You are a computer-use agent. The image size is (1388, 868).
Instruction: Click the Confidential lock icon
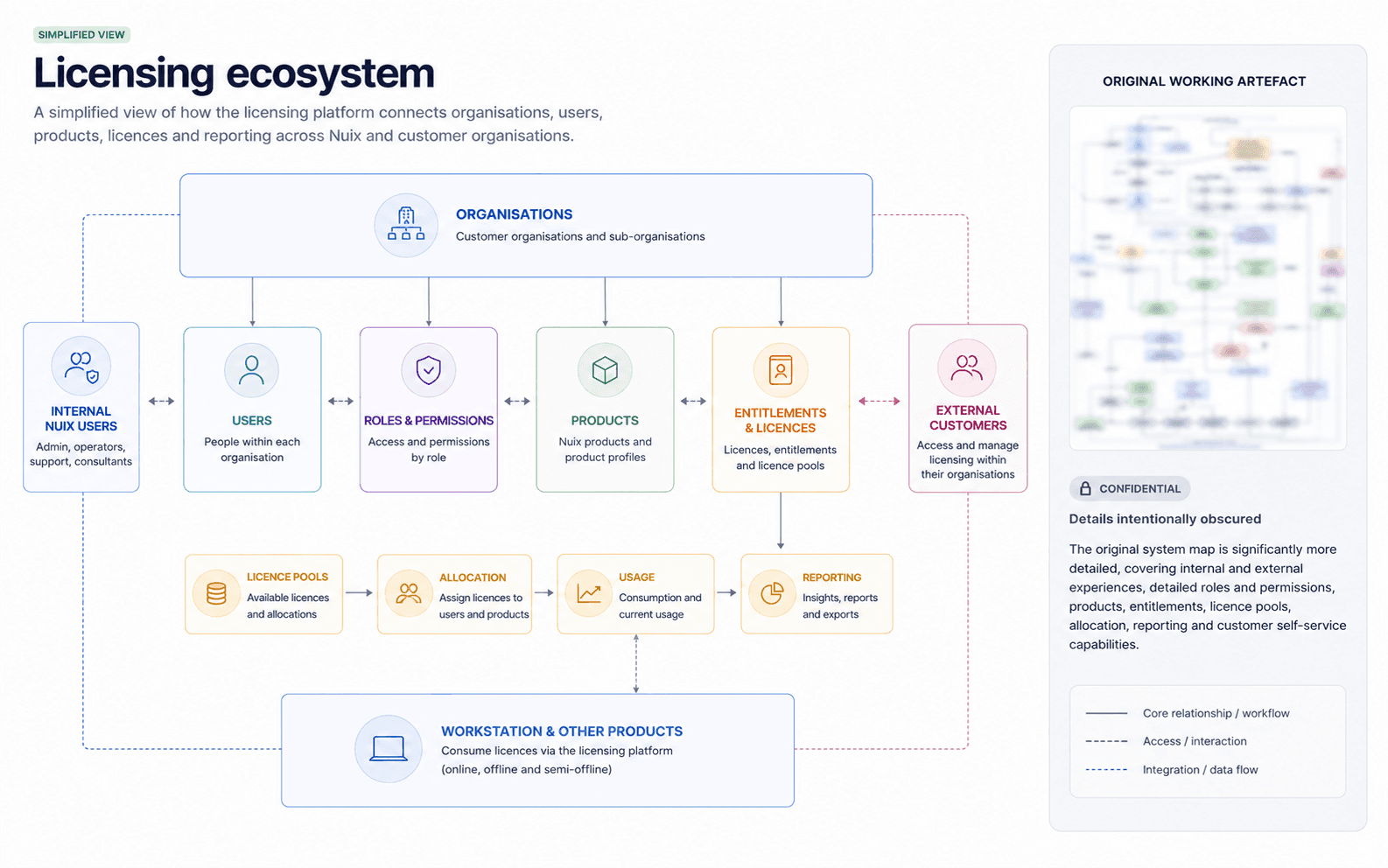tap(1085, 488)
